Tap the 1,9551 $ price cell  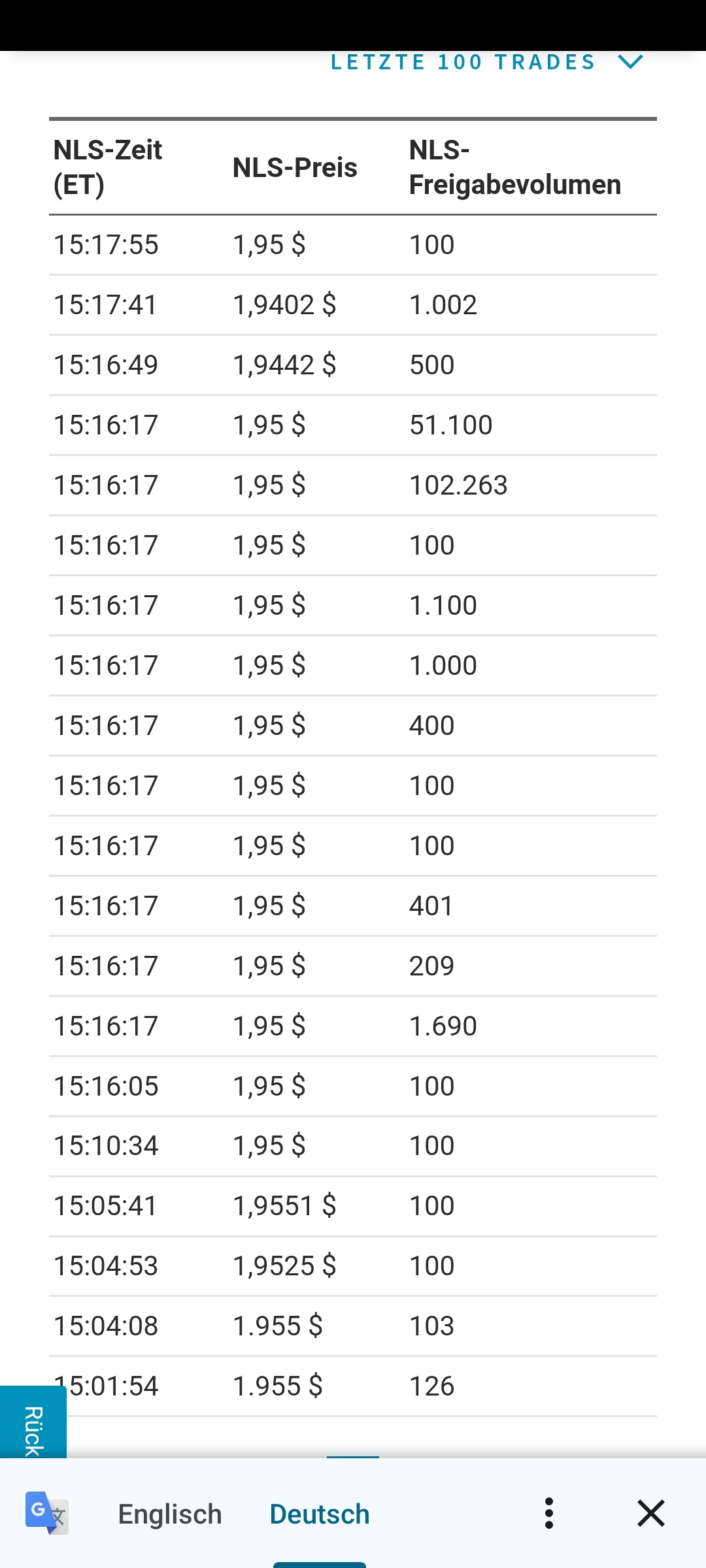284,1206
